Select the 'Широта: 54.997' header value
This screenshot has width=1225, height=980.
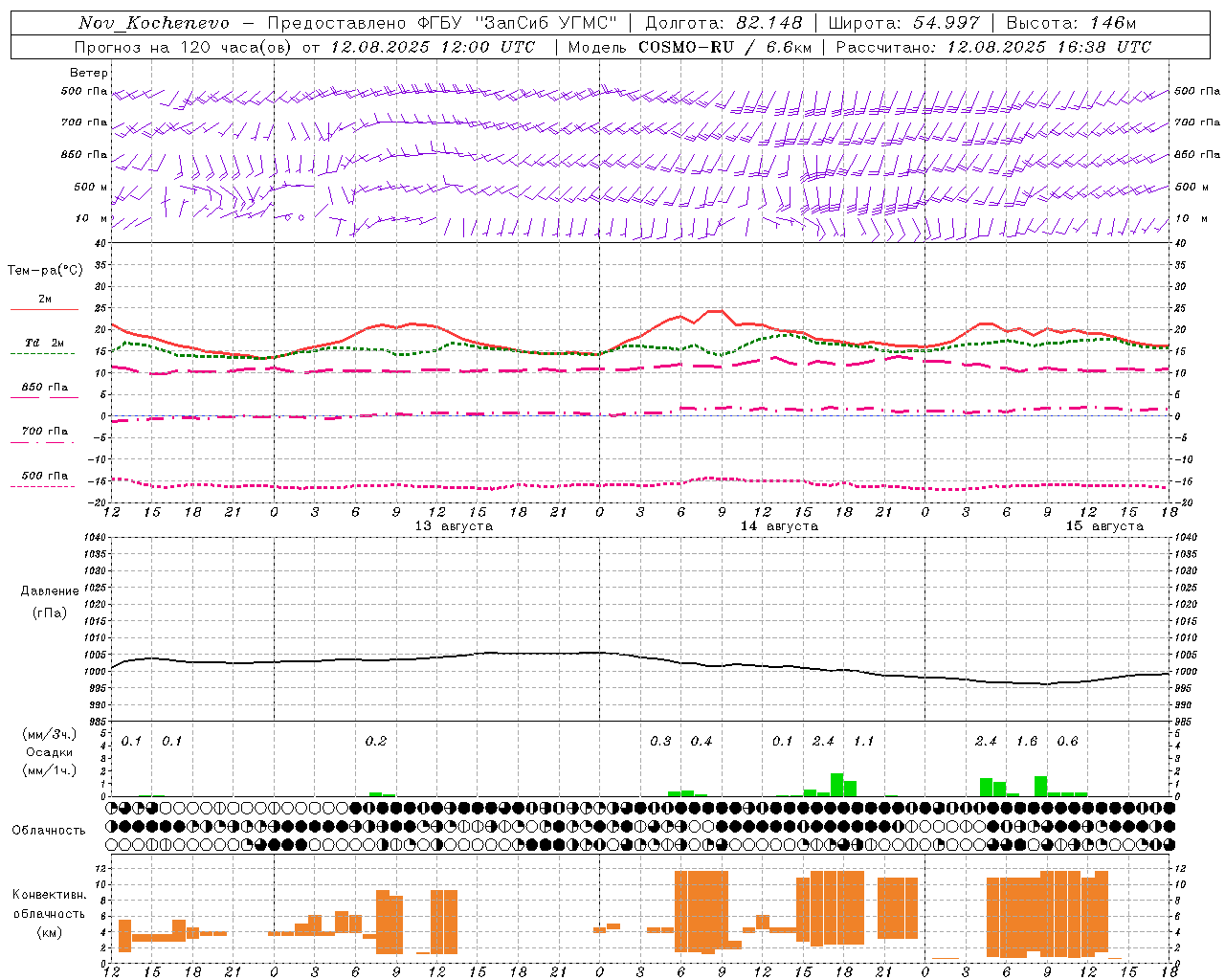pyautogui.click(x=904, y=23)
